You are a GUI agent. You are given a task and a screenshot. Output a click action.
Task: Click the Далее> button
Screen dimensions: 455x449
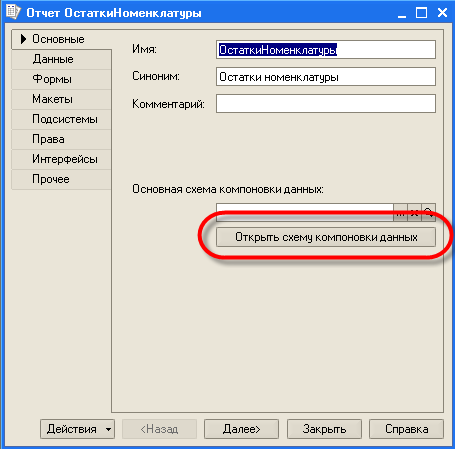click(x=241, y=429)
